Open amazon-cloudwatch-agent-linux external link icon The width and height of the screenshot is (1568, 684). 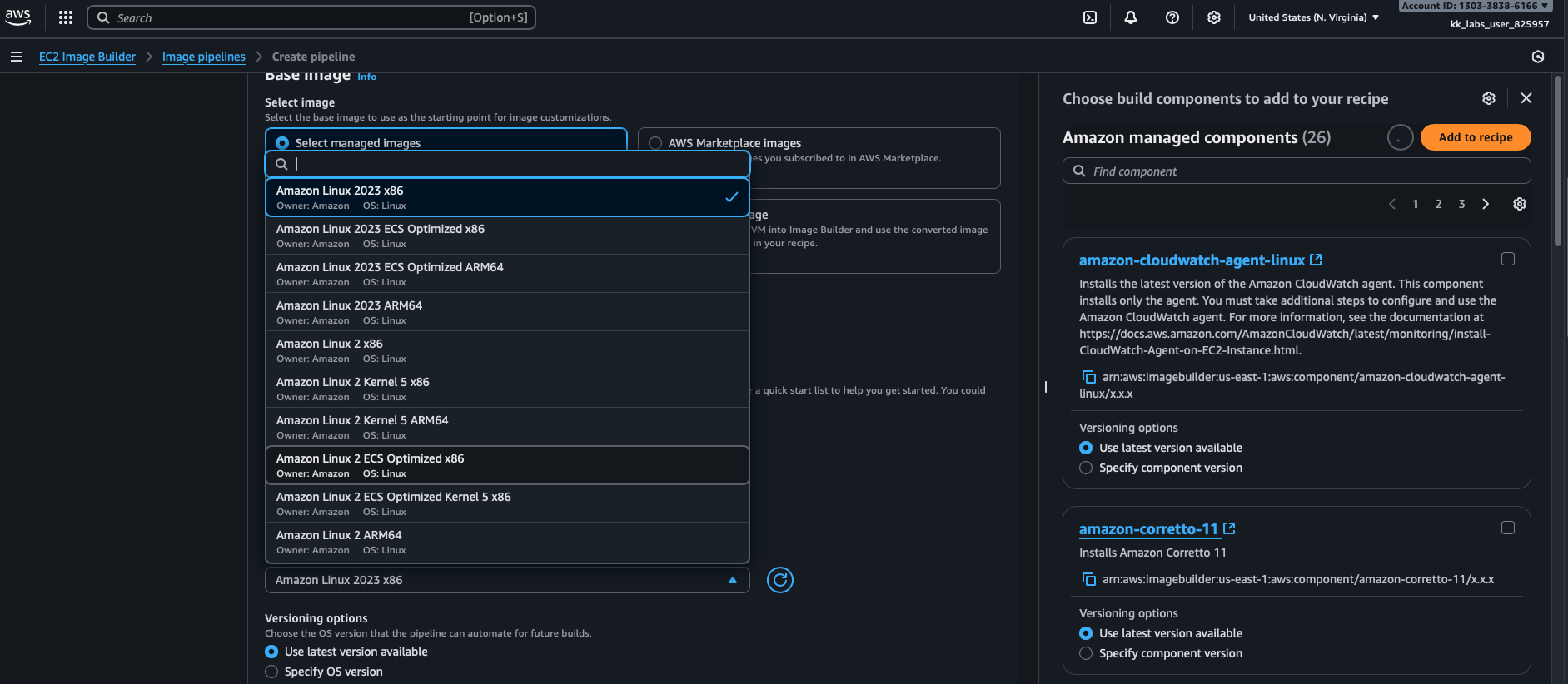tap(1316, 260)
